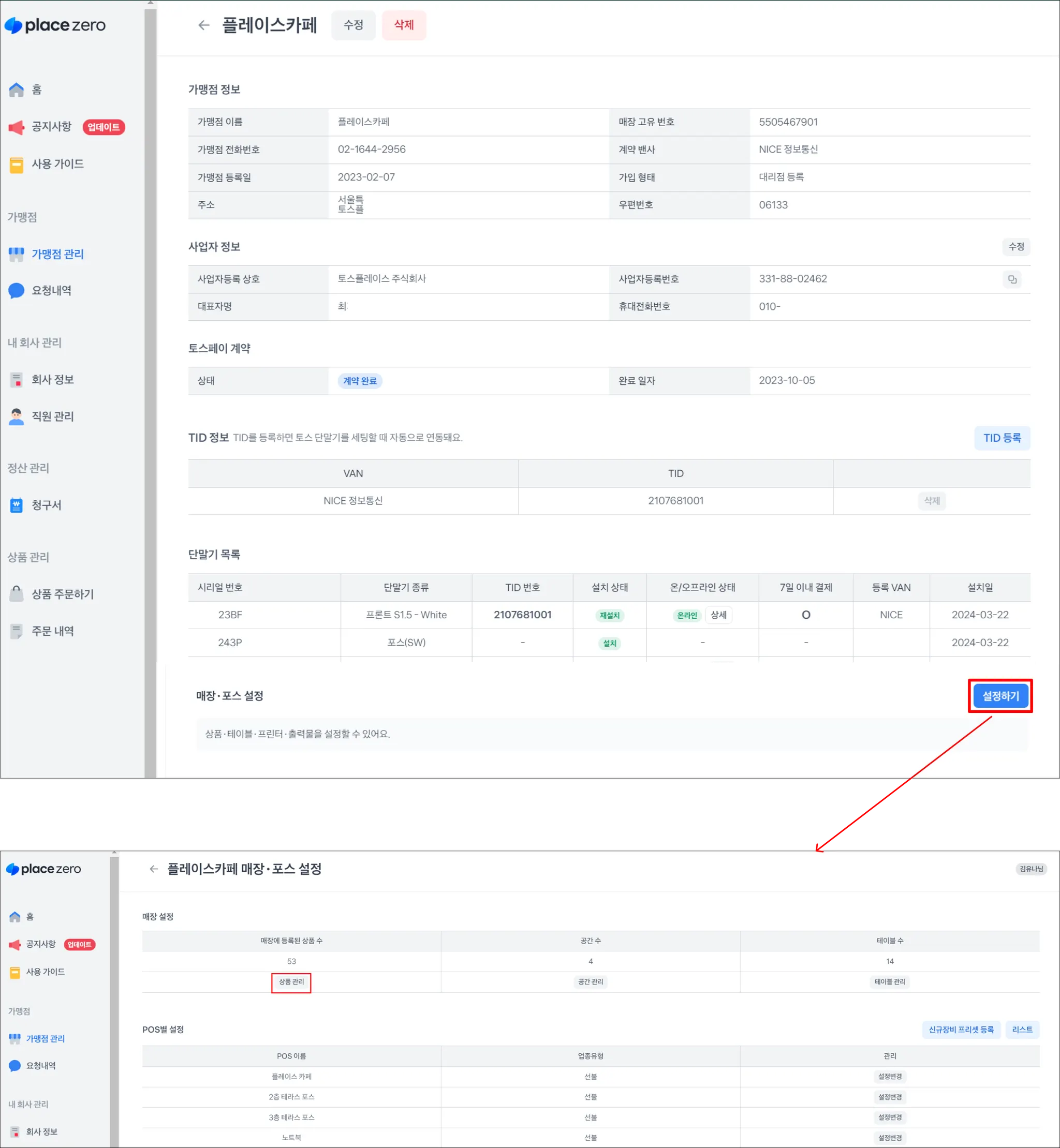
Task: Click 상세 next to 온라인 status
Action: pyautogui.click(x=718, y=615)
